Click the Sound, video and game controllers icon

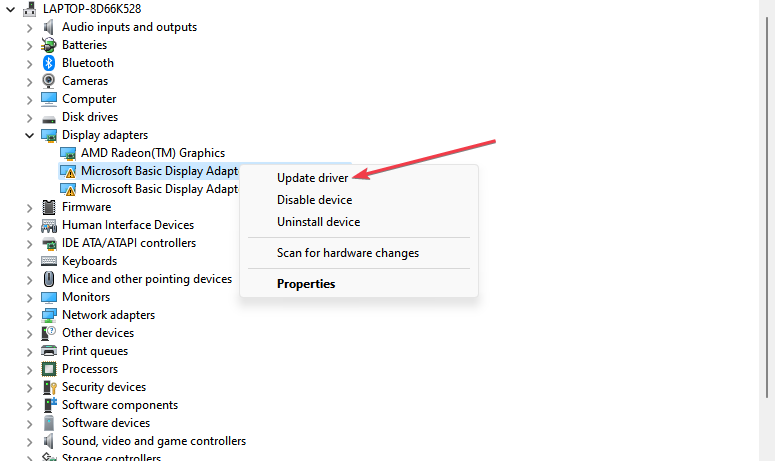click(x=48, y=441)
